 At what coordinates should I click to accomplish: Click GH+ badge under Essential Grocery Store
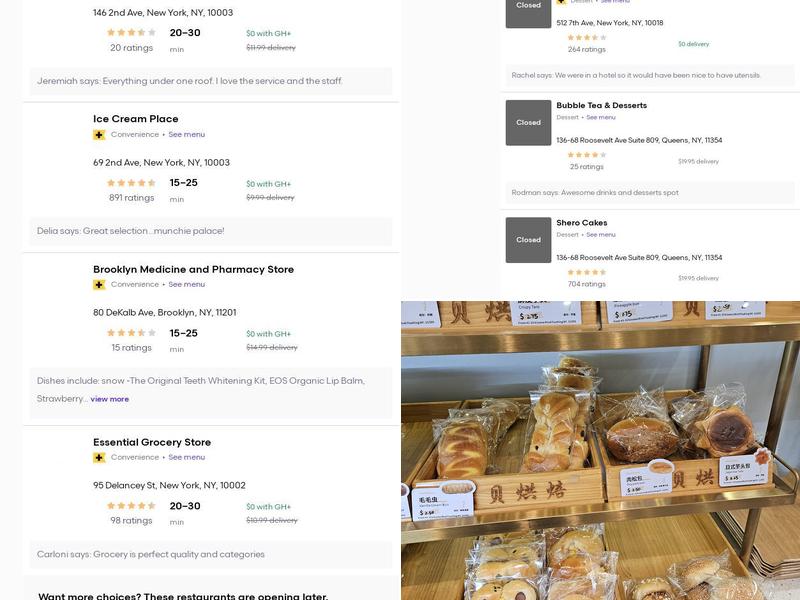tap(99, 458)
